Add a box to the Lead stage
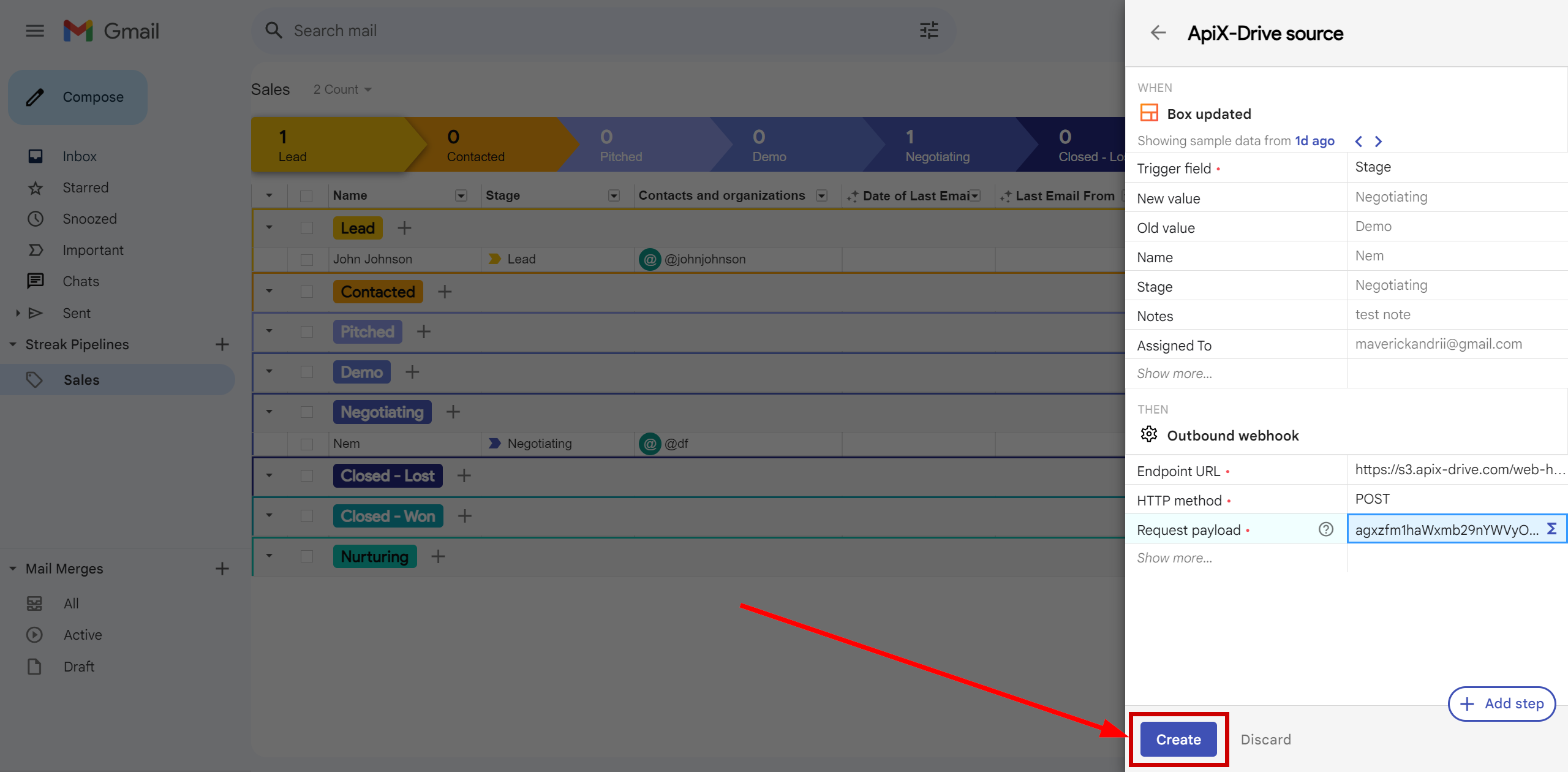Viewport: 1568px width, 772px height. [x=404, y=228]
